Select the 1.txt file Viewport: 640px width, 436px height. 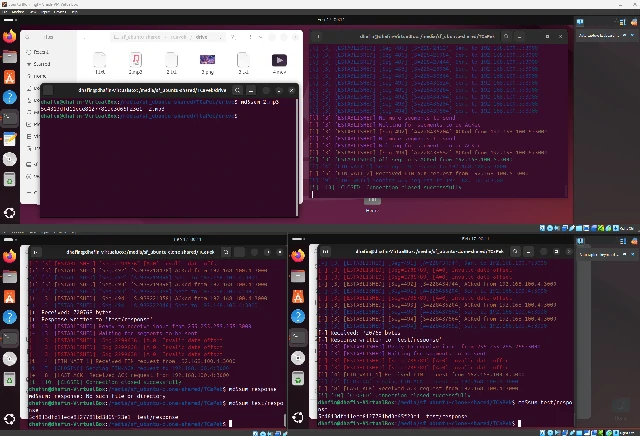pos(100,63)
